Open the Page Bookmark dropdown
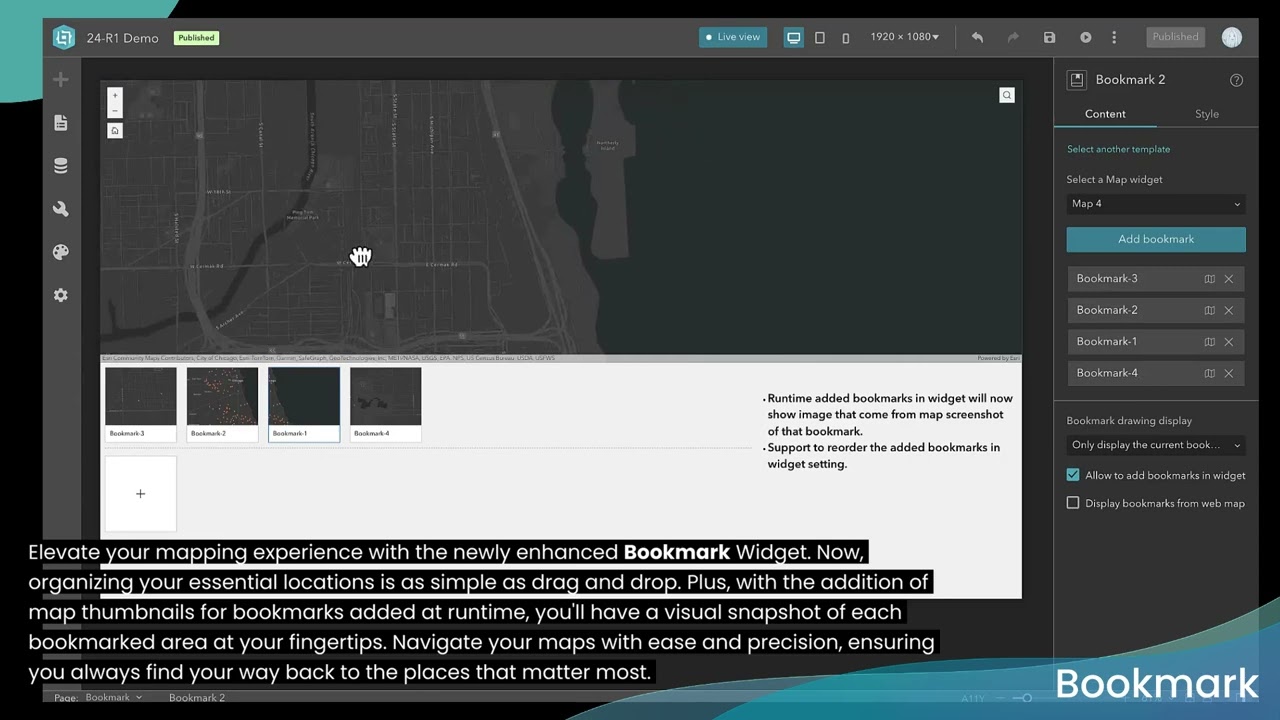Screen dimensions: 1280x720 pyautogui.click(x=113, y=697)
